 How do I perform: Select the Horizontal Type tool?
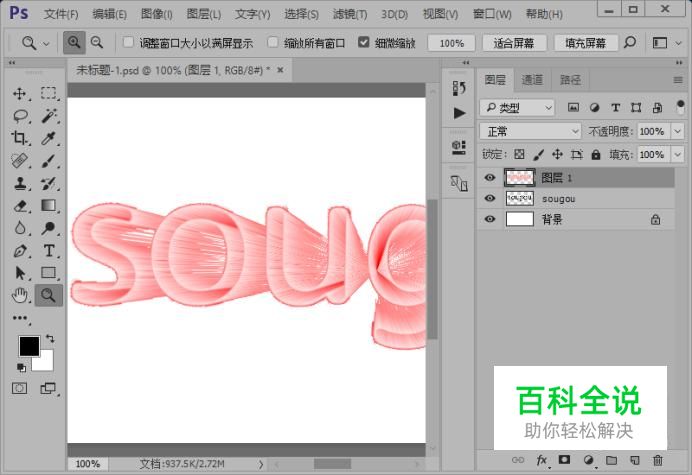(49, 251)
